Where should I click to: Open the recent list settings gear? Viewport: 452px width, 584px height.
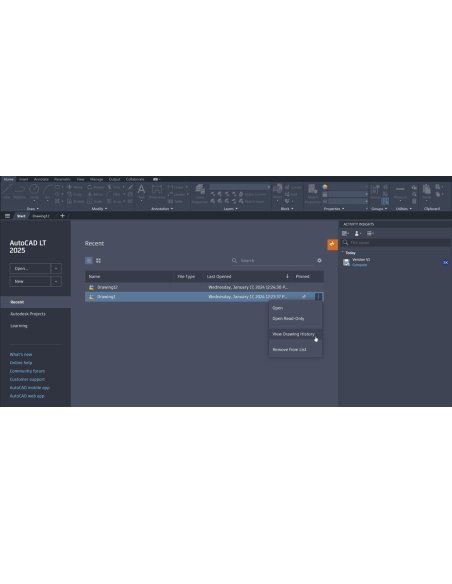coord(319,260)
